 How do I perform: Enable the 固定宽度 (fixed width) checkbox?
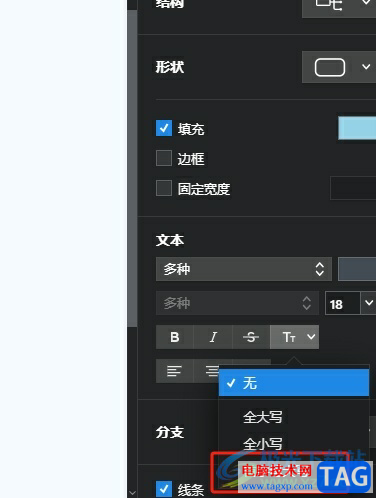coord(164,188)
